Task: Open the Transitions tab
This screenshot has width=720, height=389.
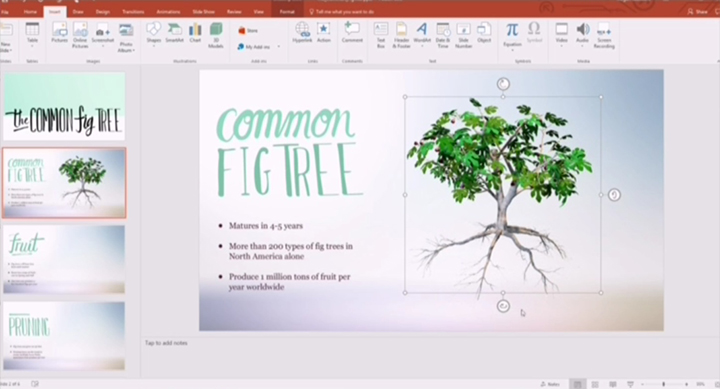Action: click(x=133, y=11)
